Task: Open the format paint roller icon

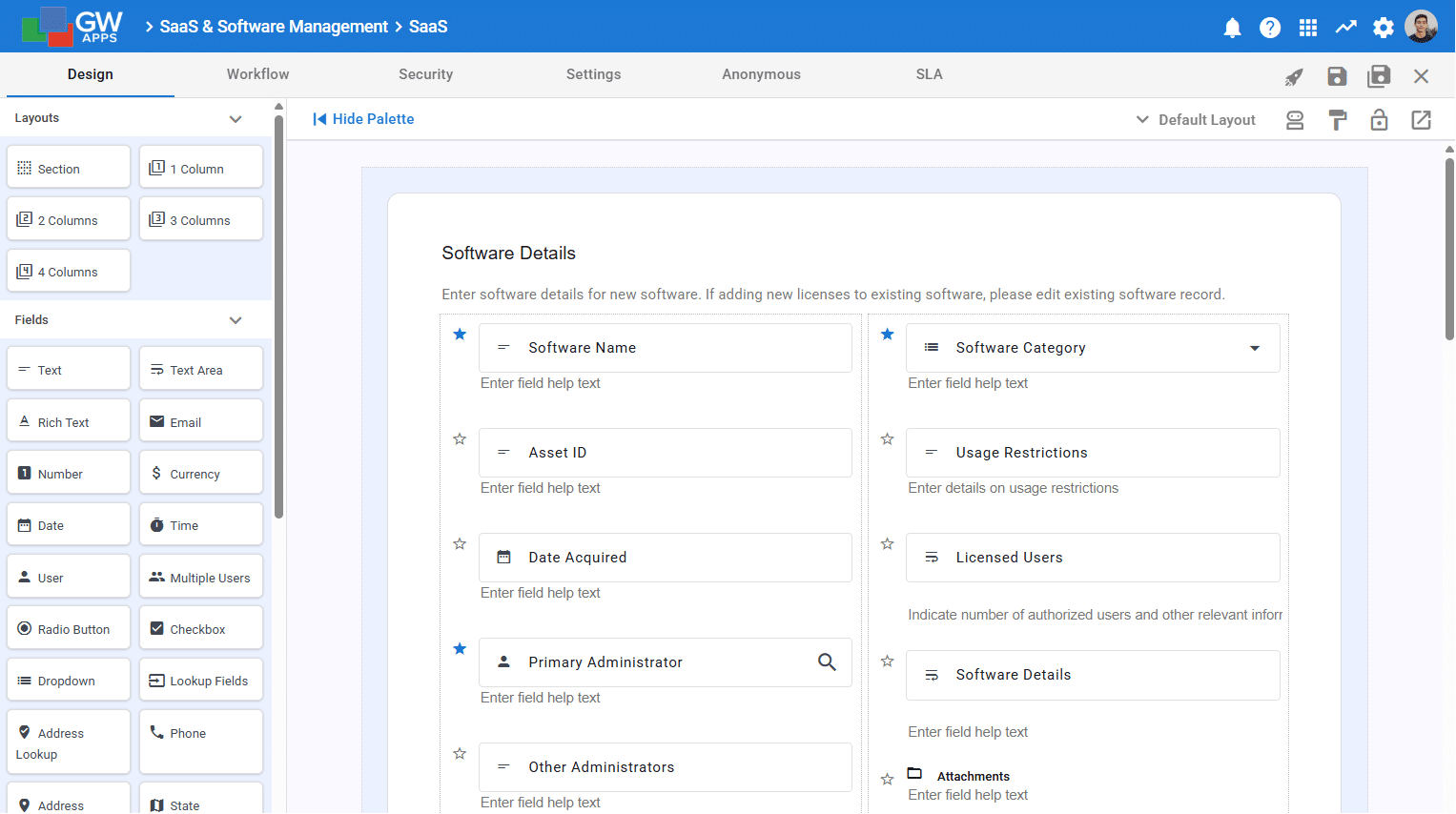Action: click(1338, 120)
